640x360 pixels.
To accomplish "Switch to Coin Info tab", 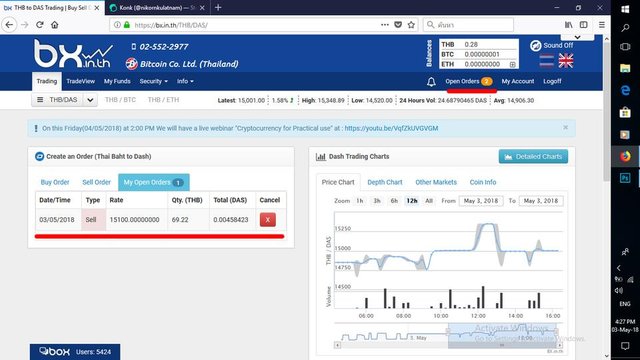I will coord(483,182).
